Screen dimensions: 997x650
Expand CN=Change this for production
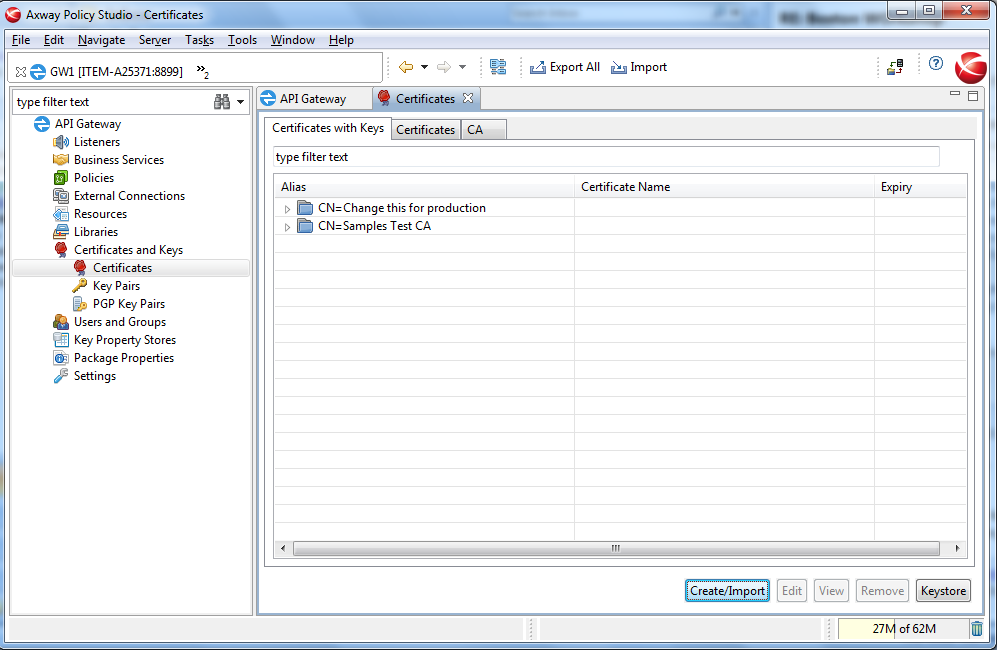pyautogui.click(x=287, y=209)
